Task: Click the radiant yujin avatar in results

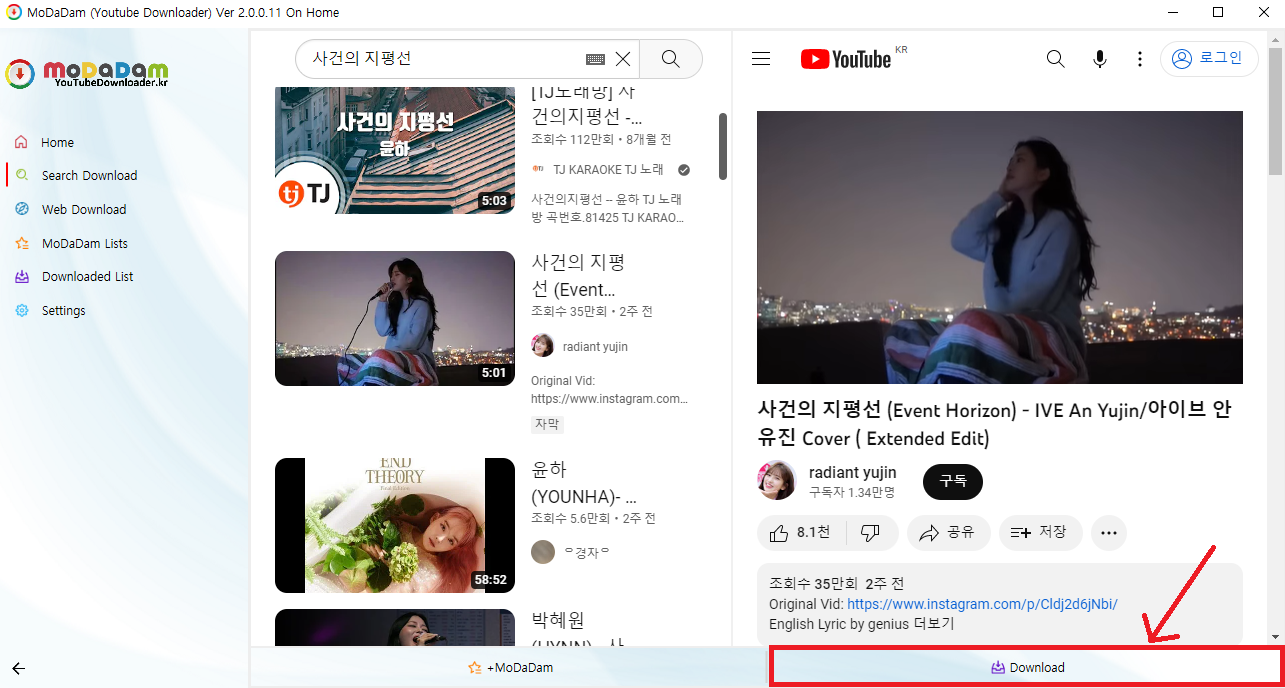Action: coord(543,346)
